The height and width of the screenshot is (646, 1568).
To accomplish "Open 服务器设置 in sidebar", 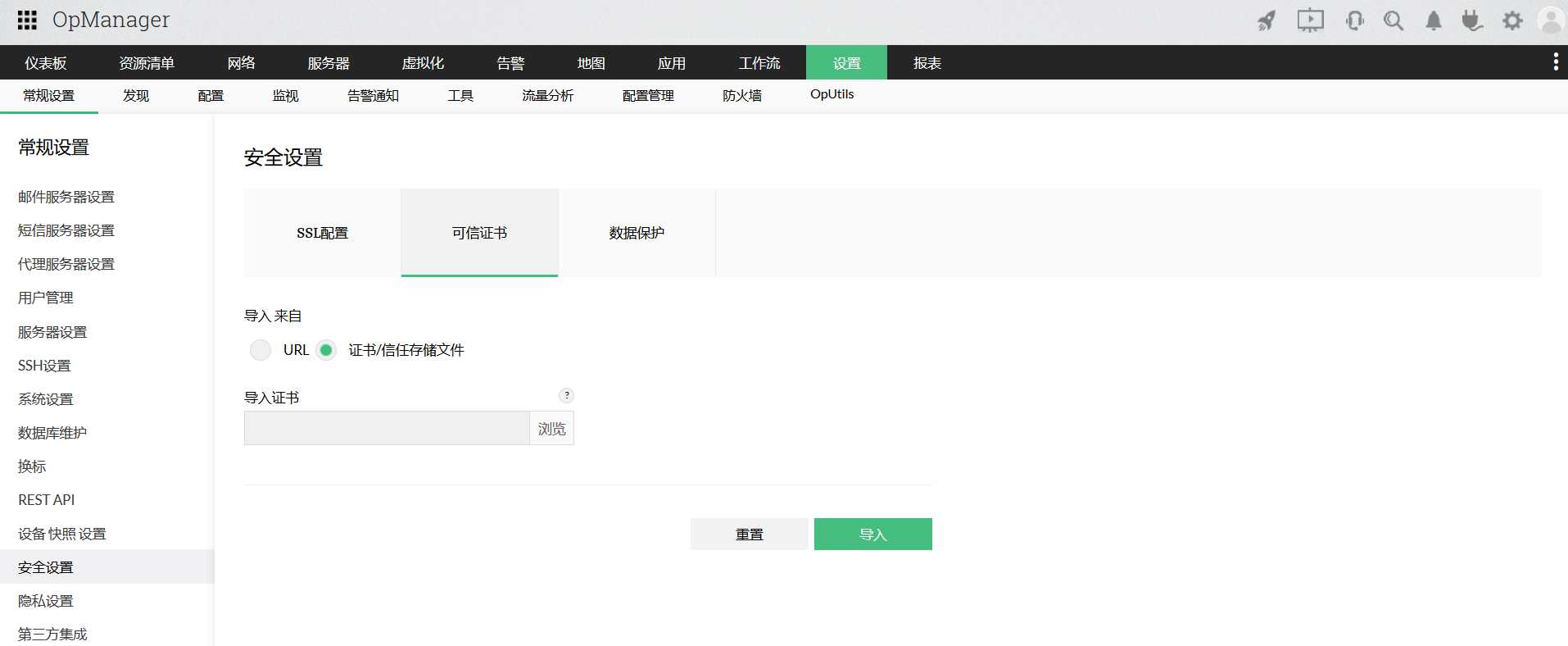I will pos(52,332).
